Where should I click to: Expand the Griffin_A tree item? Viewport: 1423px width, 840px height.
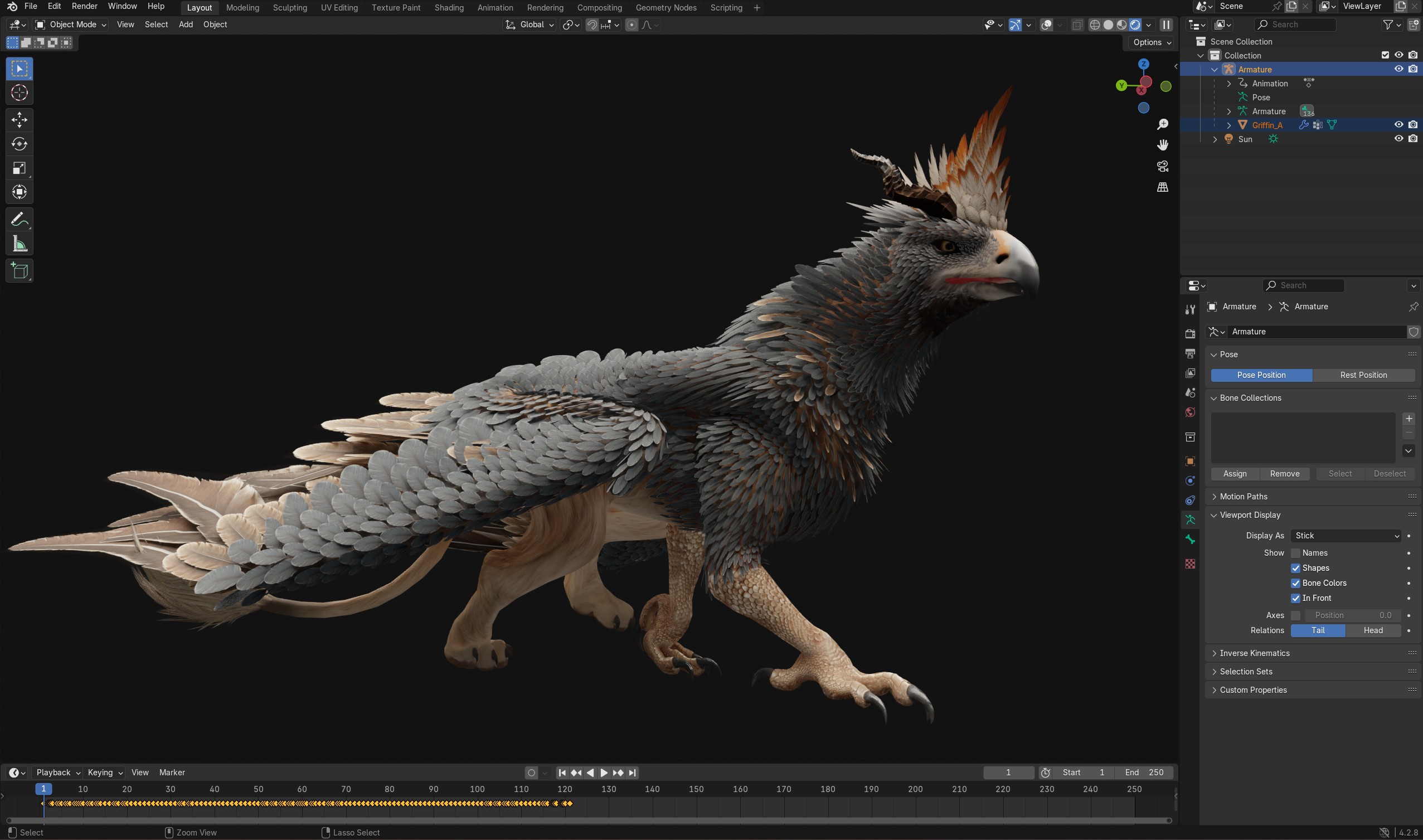[x=1229, y=125]
